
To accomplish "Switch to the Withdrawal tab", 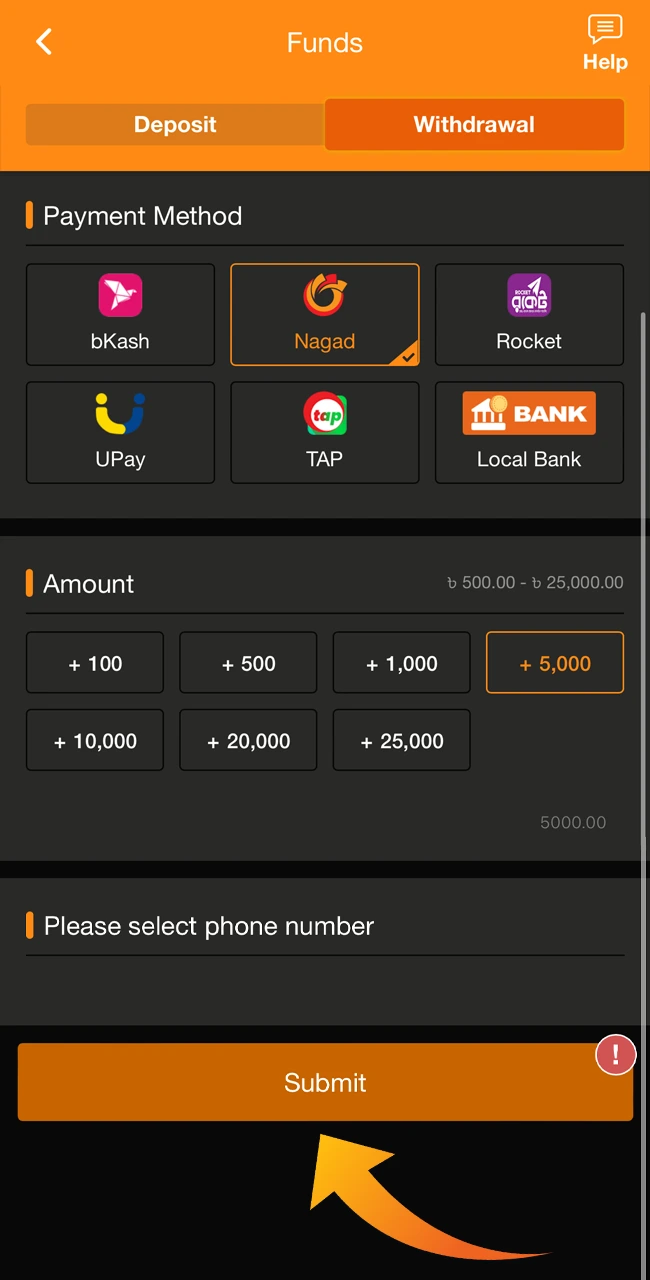I will pyautogui.click(x=474, y=124).
